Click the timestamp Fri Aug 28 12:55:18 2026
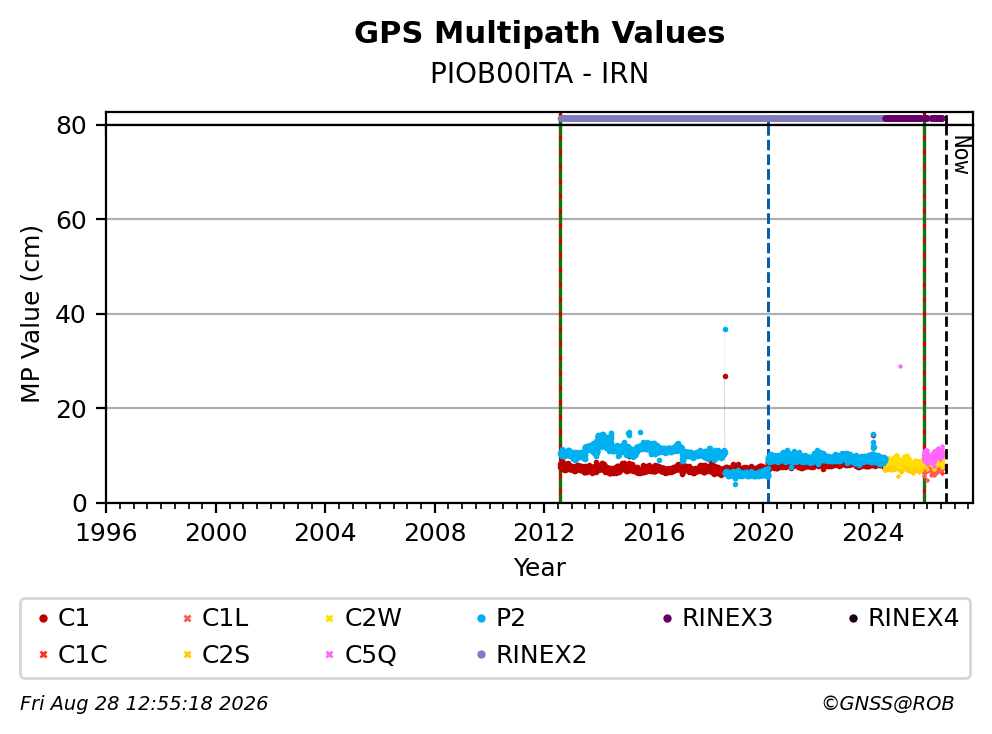This screenshot has width=992, height=734. coord(144,704)
